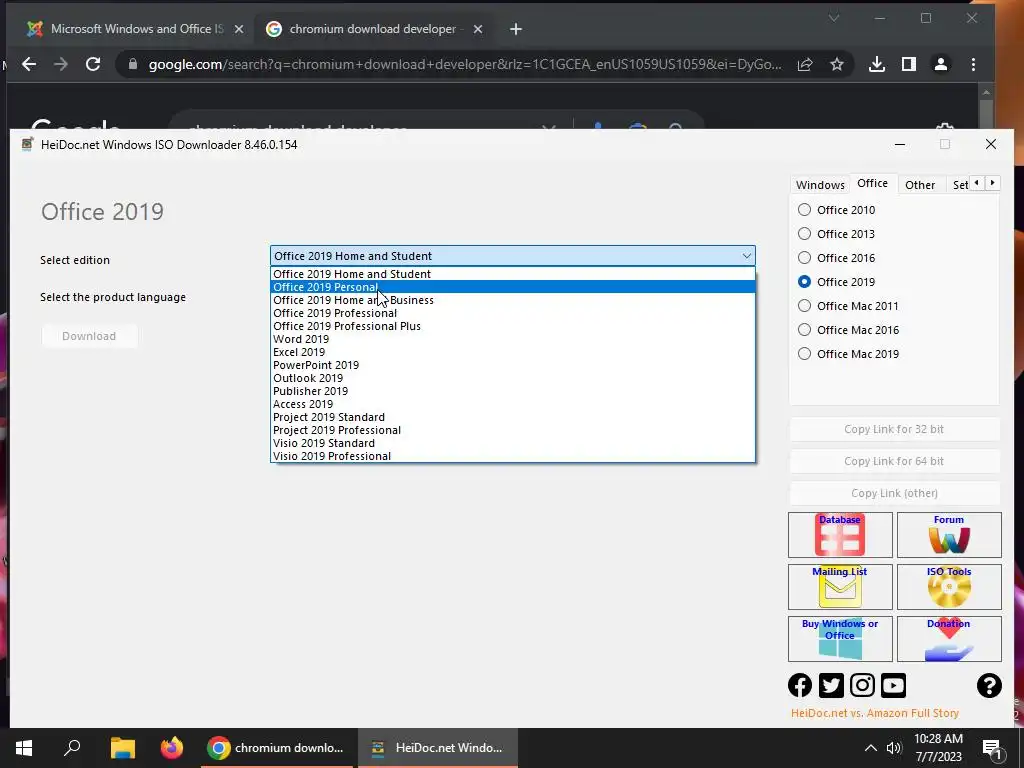Image resolution: width=1024 pixels, height=768 pixels.
Task: Open the Database icon tile
Action: pyautogui.click(x=840, y=535)
